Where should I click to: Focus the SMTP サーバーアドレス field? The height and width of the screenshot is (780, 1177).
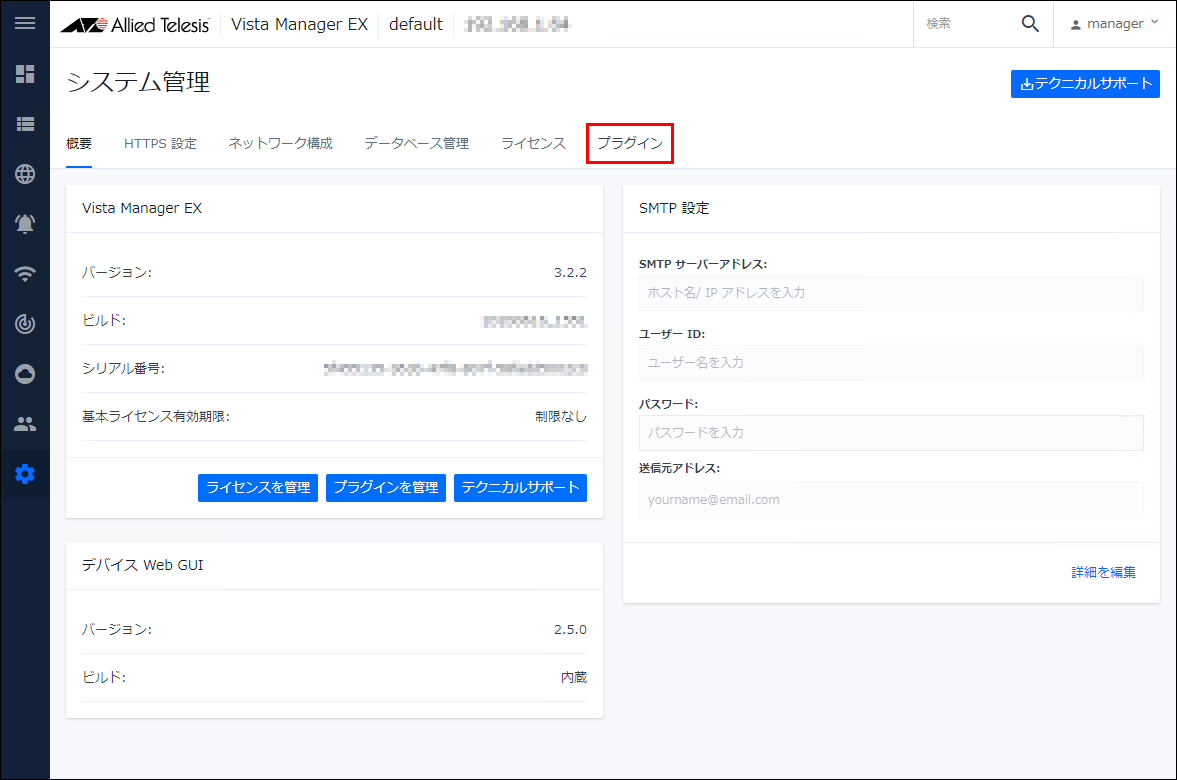891,293
